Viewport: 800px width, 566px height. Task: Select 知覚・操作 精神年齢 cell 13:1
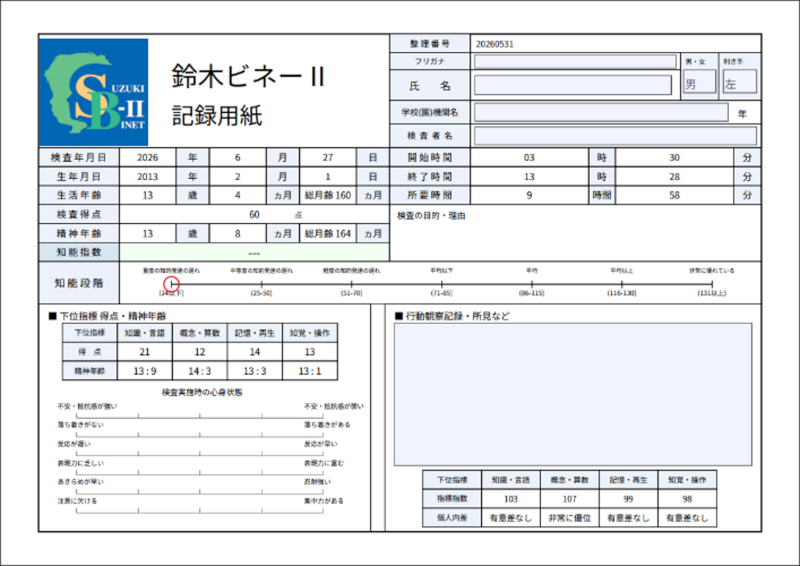(310, 371)
